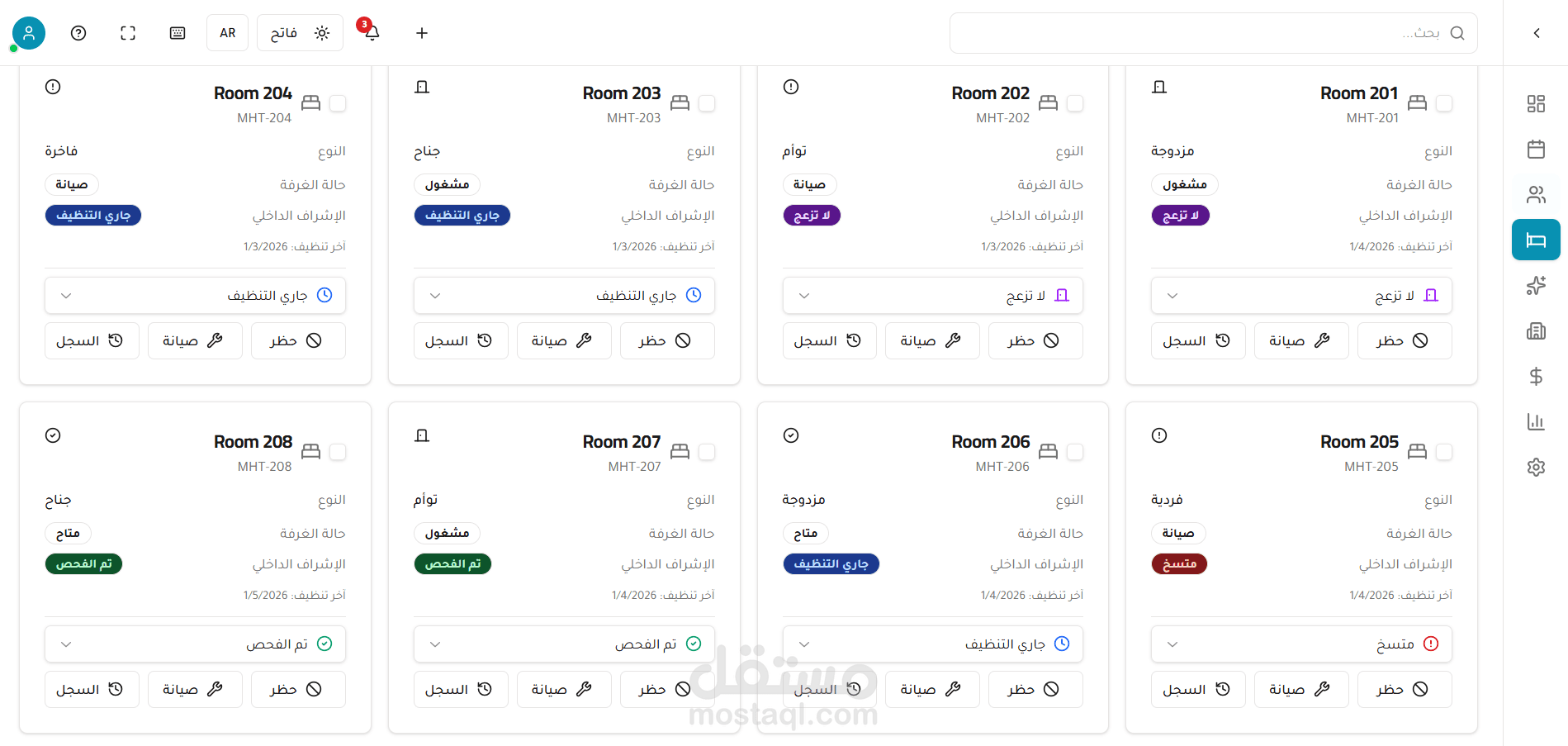Screen dimensions: 1568x746
Task: Expand the تم الفحص dropdown on Room 207
Action: click(564, 644)
